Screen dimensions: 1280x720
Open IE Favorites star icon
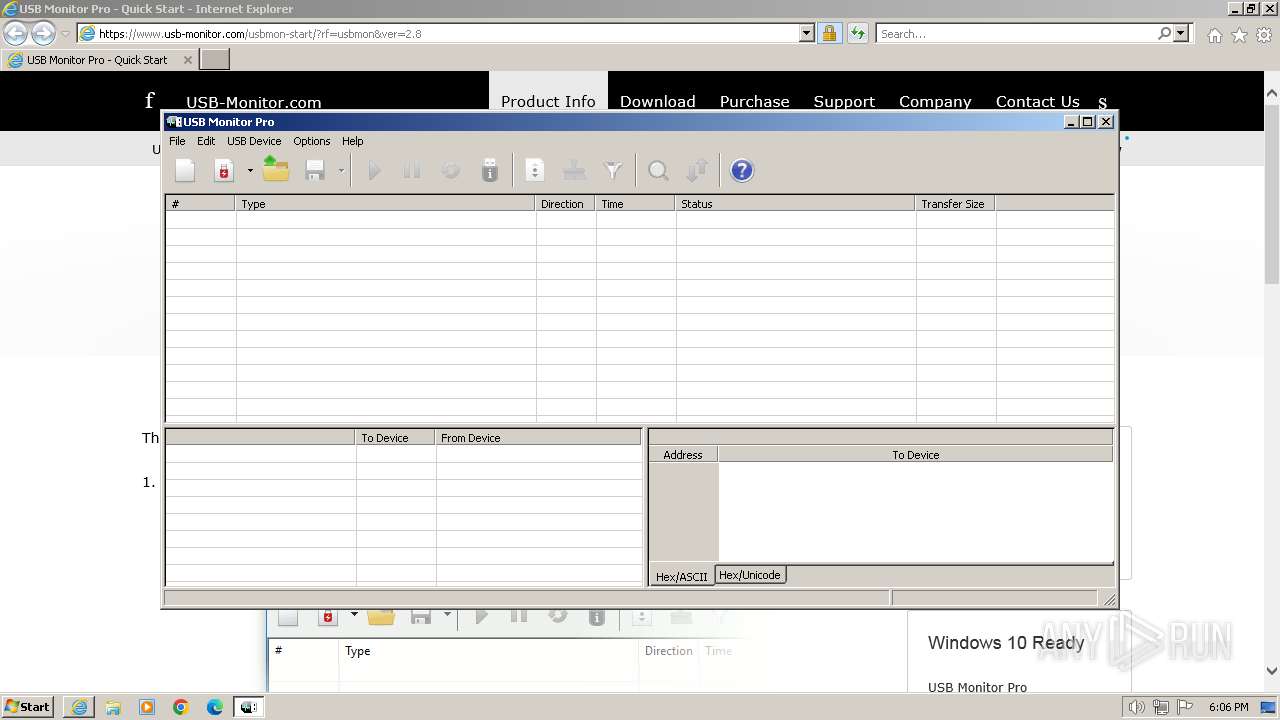[x=1239, y=35]
